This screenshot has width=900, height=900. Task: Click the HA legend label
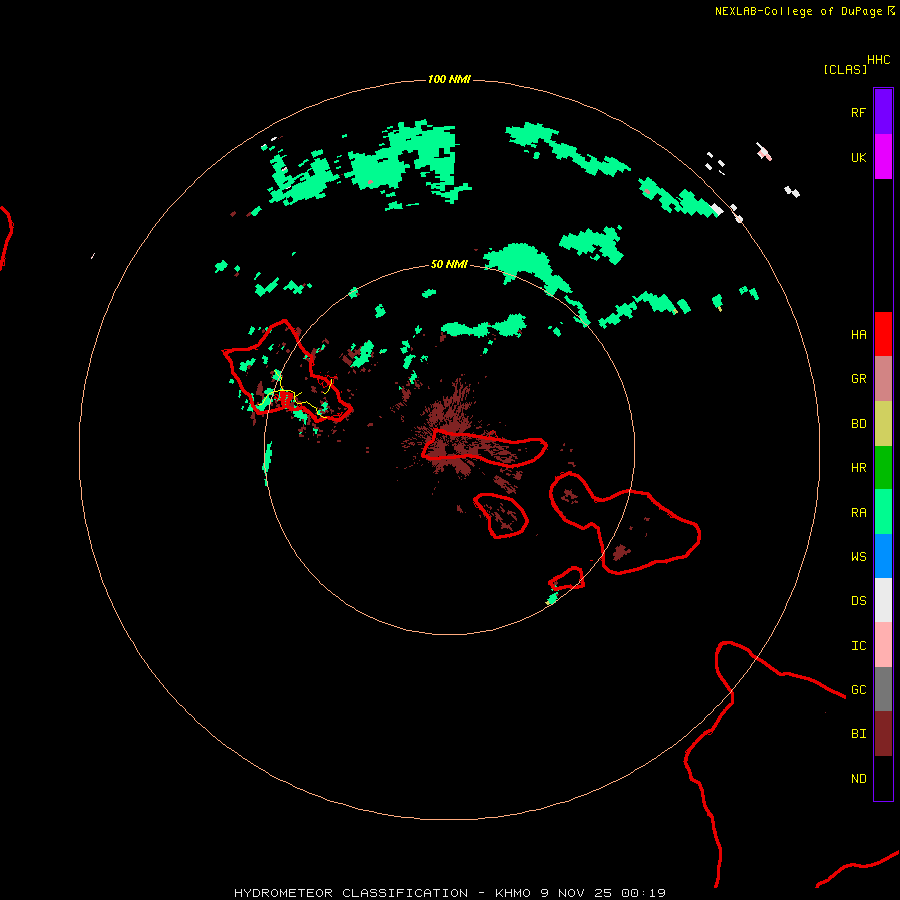(x=858, y=334)
